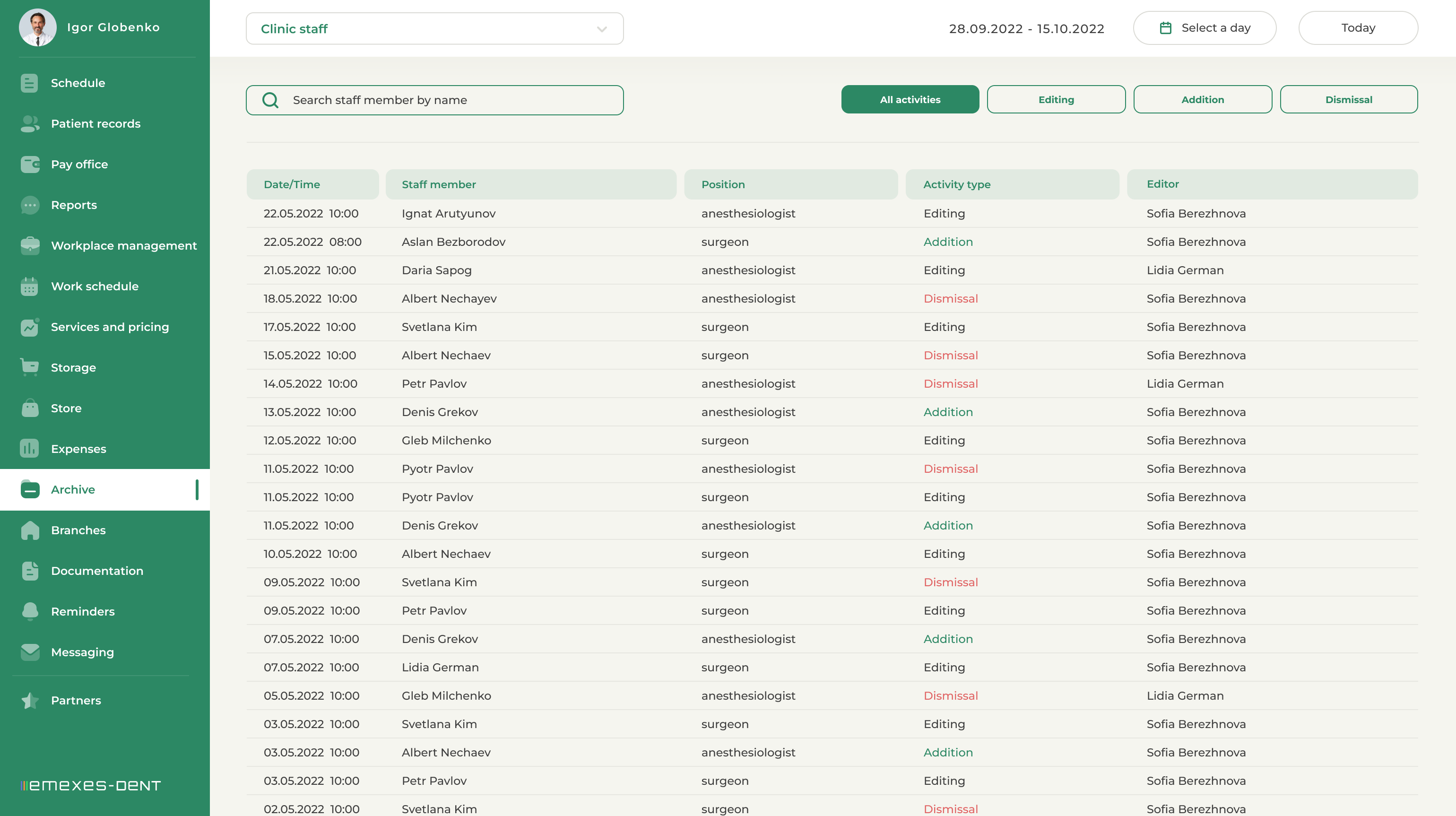Viewport: 1456px width, 816px height.
Task: Click the Editor column header
Action: [1272, 184]
